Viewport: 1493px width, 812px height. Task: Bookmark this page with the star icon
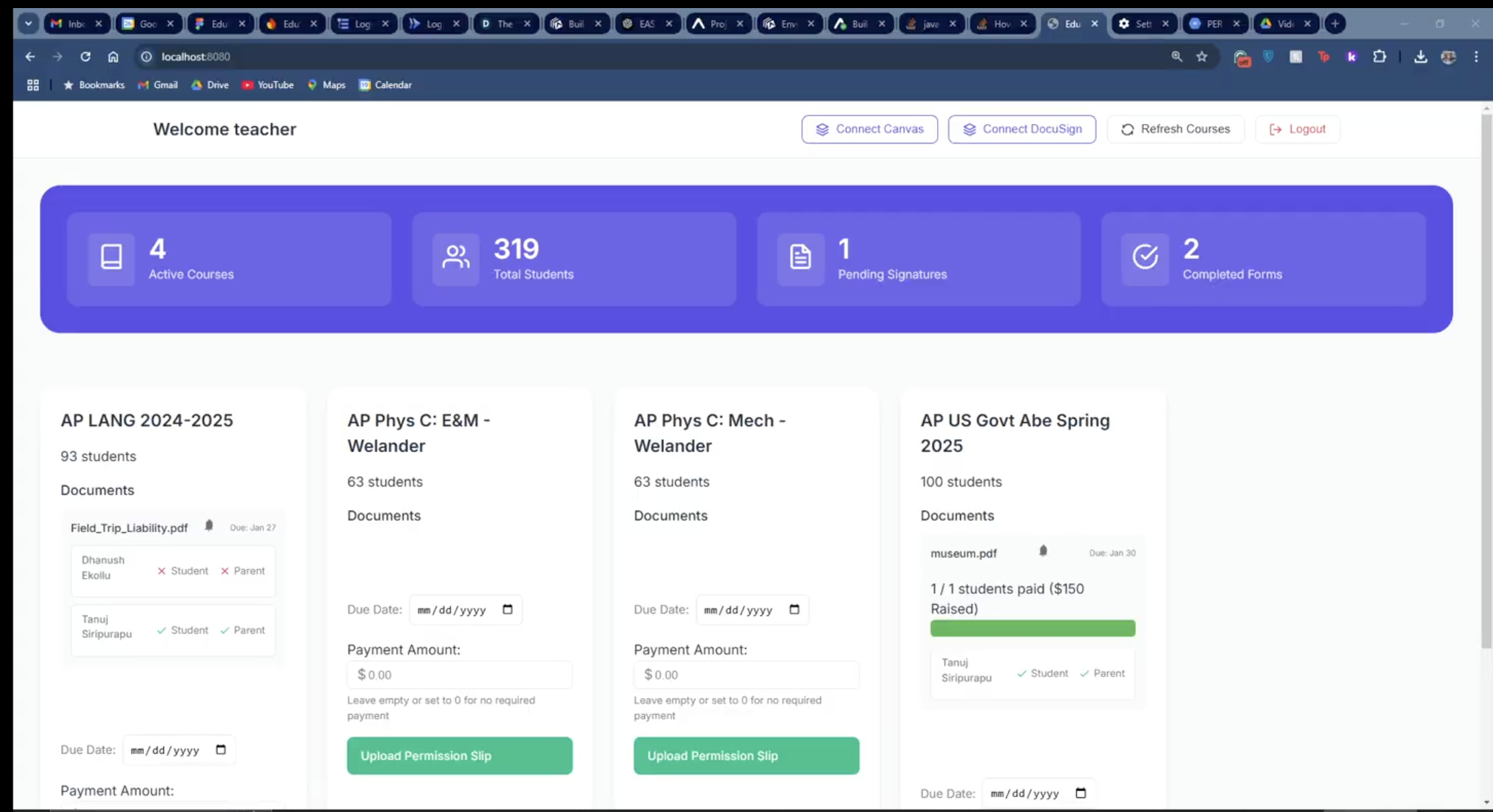click(1202, 57)
